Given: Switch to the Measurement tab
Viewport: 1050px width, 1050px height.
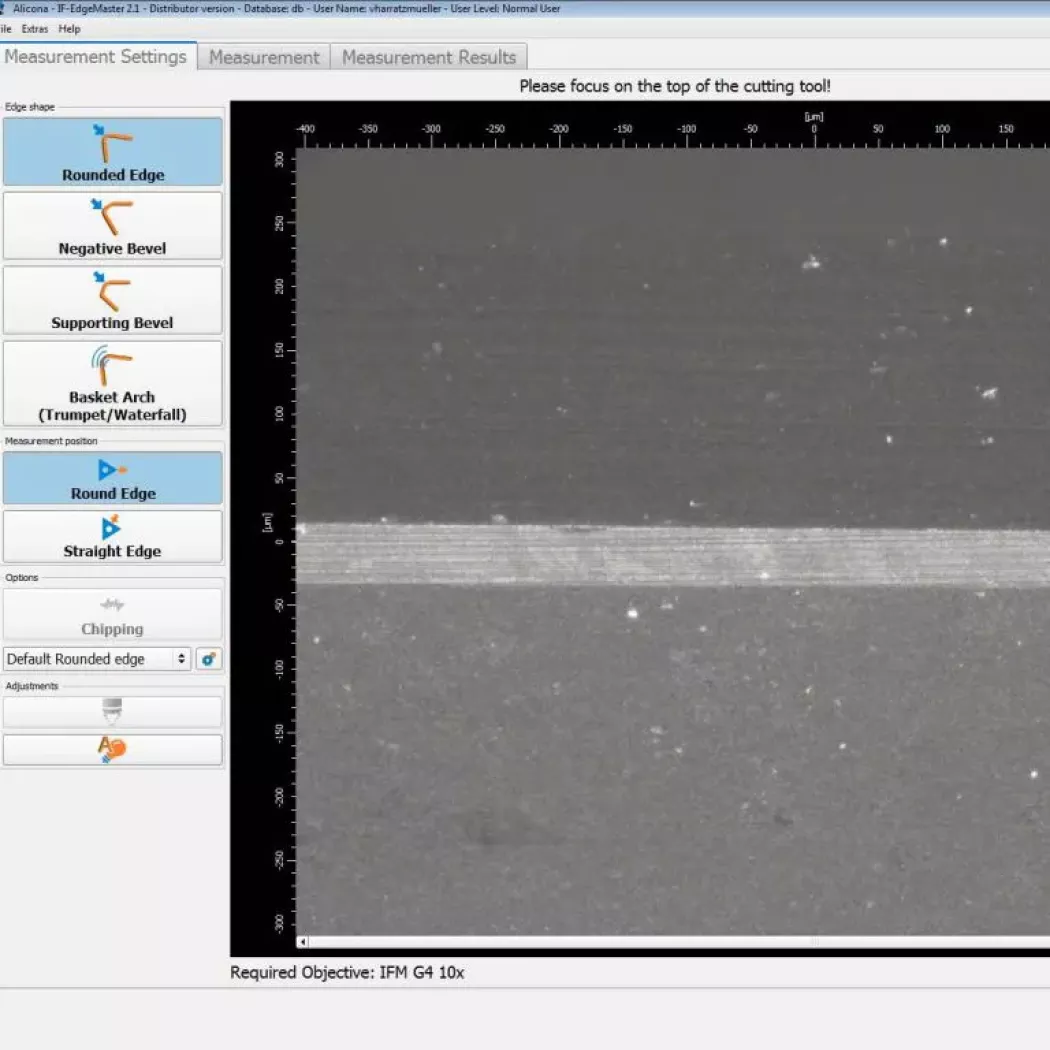Looking at the screenshot, I should [x=264, y=57].
